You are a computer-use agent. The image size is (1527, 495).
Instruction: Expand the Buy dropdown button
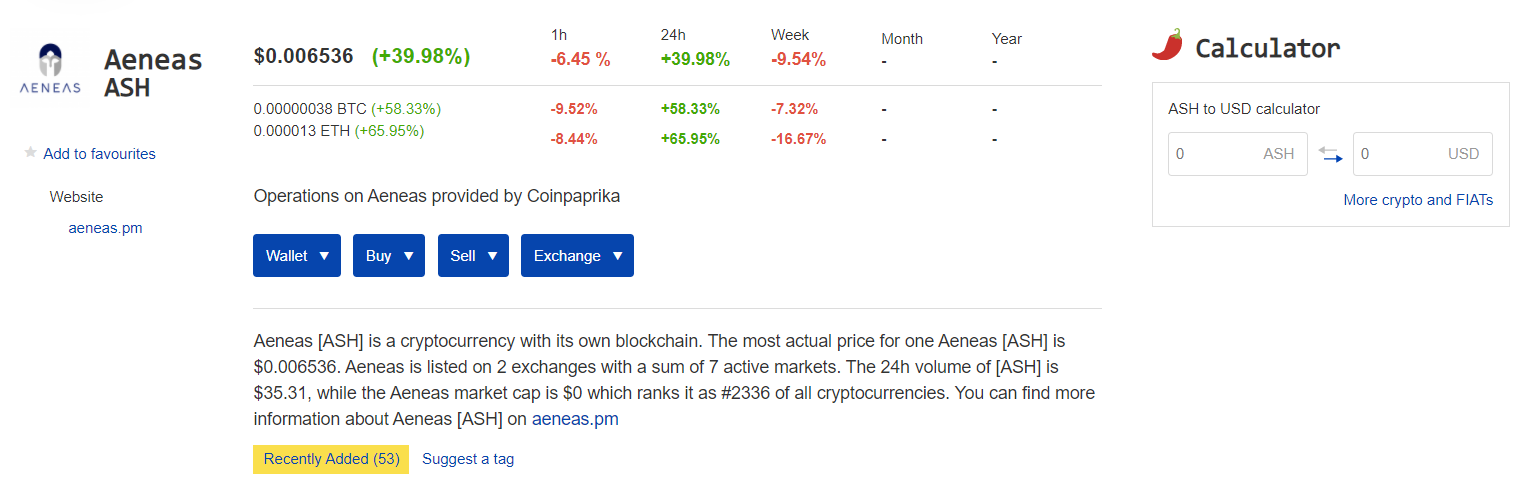point(389,255)
